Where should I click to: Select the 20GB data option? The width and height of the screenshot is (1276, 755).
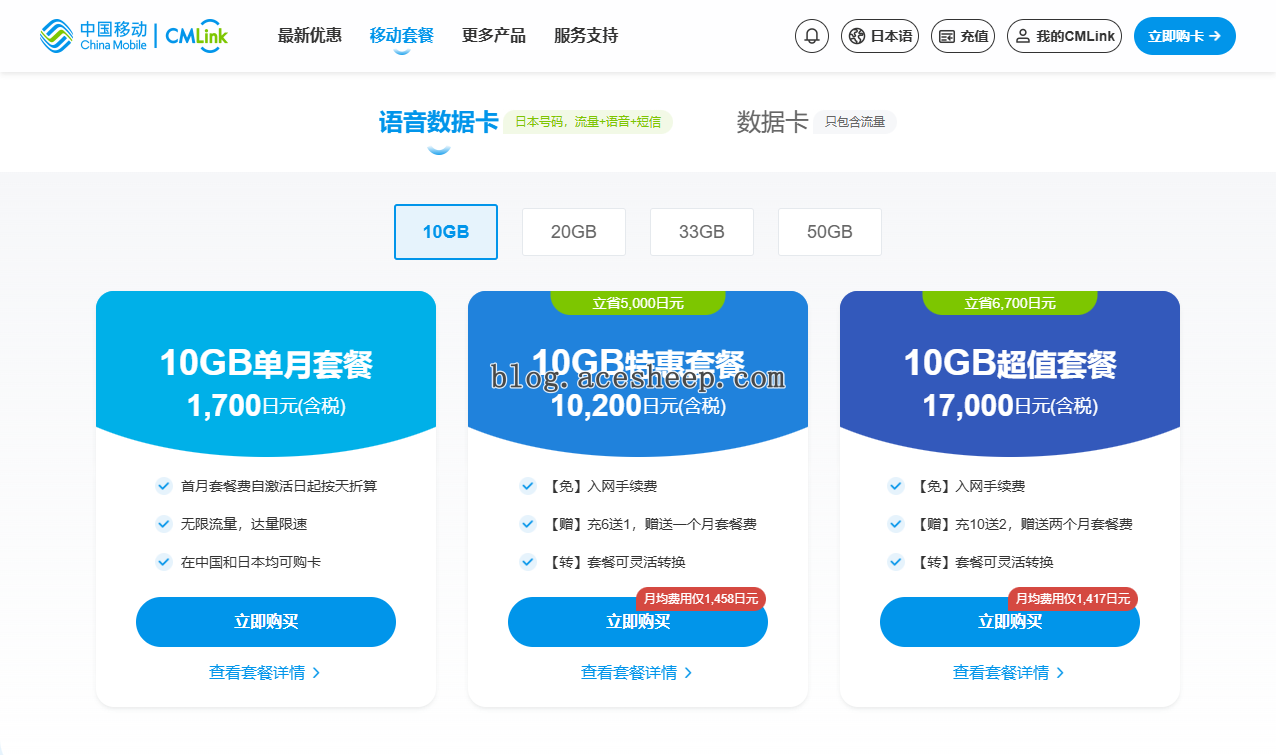click(573, 232)
